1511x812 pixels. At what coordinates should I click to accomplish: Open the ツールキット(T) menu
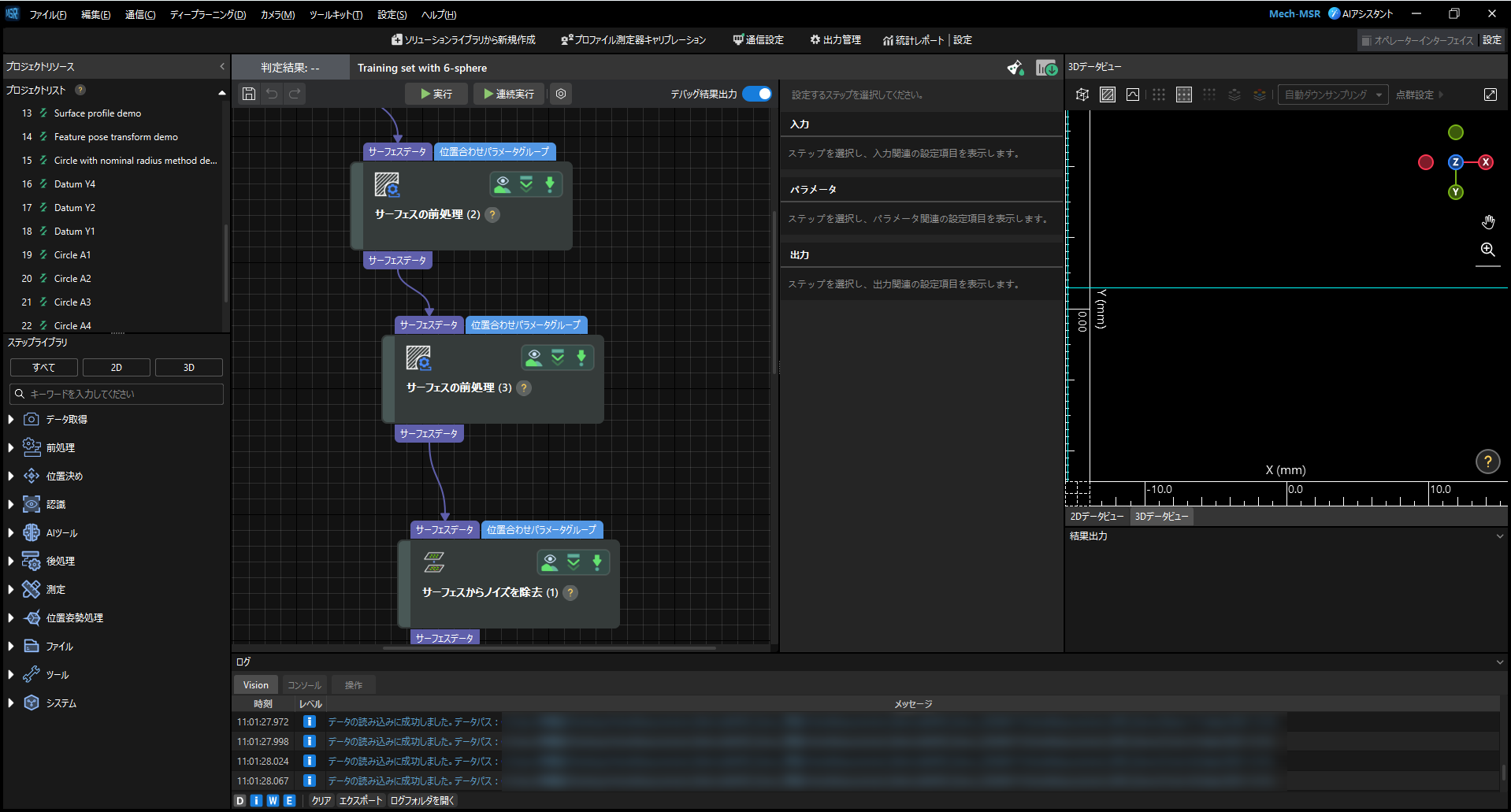(x=336, y=15)
